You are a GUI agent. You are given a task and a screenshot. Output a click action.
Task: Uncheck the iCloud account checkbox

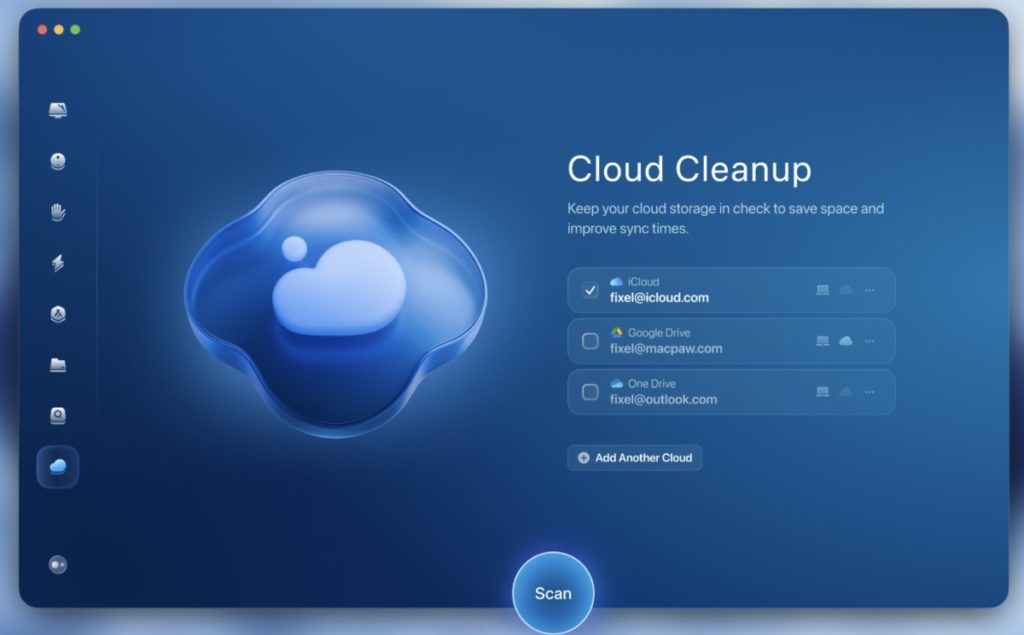tap(590, 290)
